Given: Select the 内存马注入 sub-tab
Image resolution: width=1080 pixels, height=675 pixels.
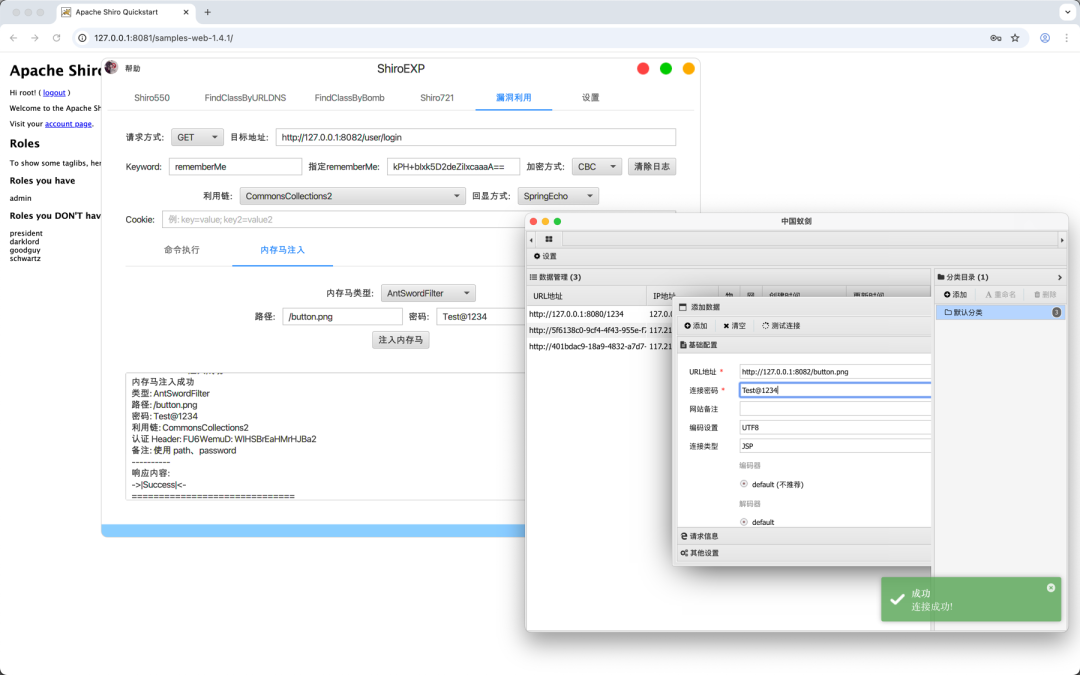Looking at the screenshot, I should pos(282,250).
